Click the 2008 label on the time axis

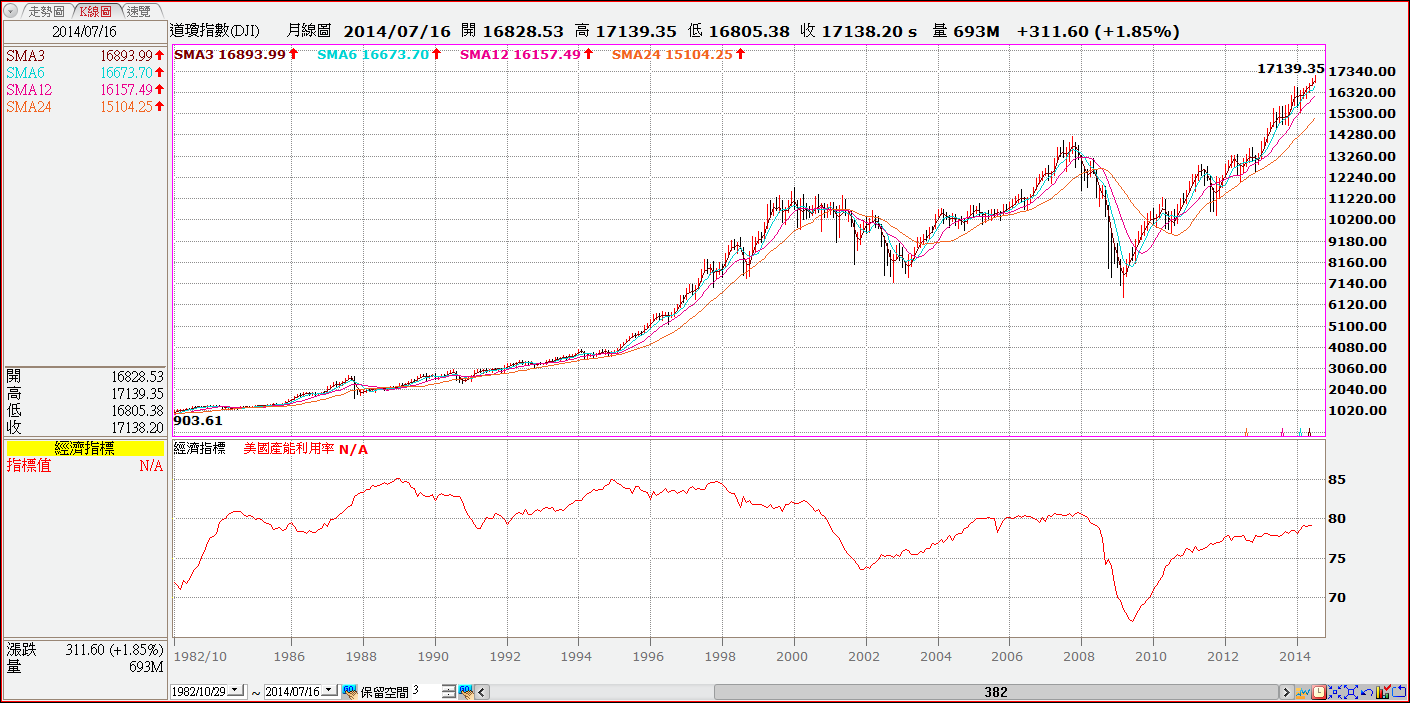click(x=1080, y=657)
